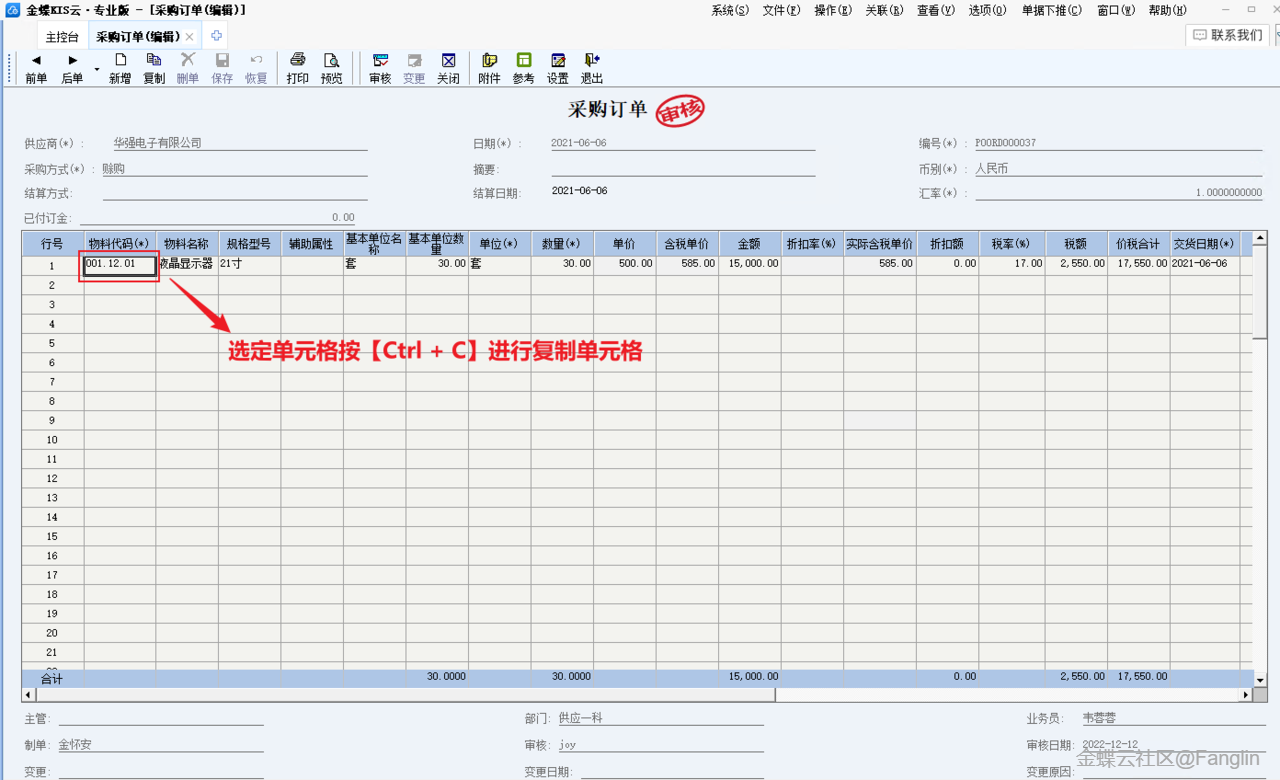
Task: Click the 审核 audit icon
Action: 380,68
